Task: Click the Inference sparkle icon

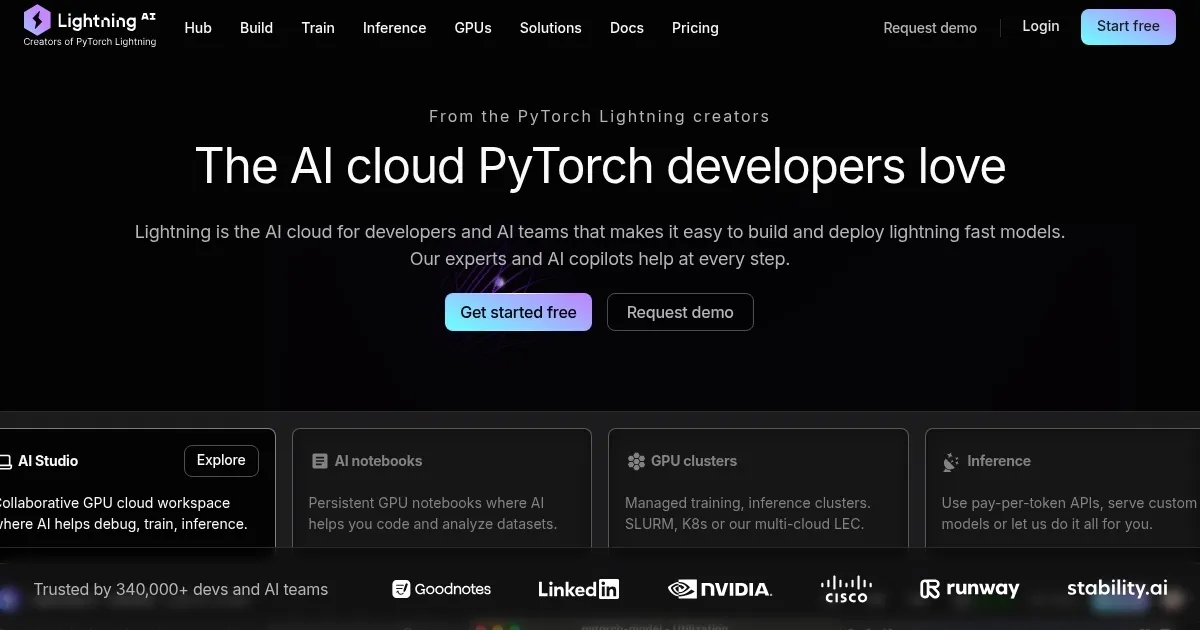Action: 949,461
